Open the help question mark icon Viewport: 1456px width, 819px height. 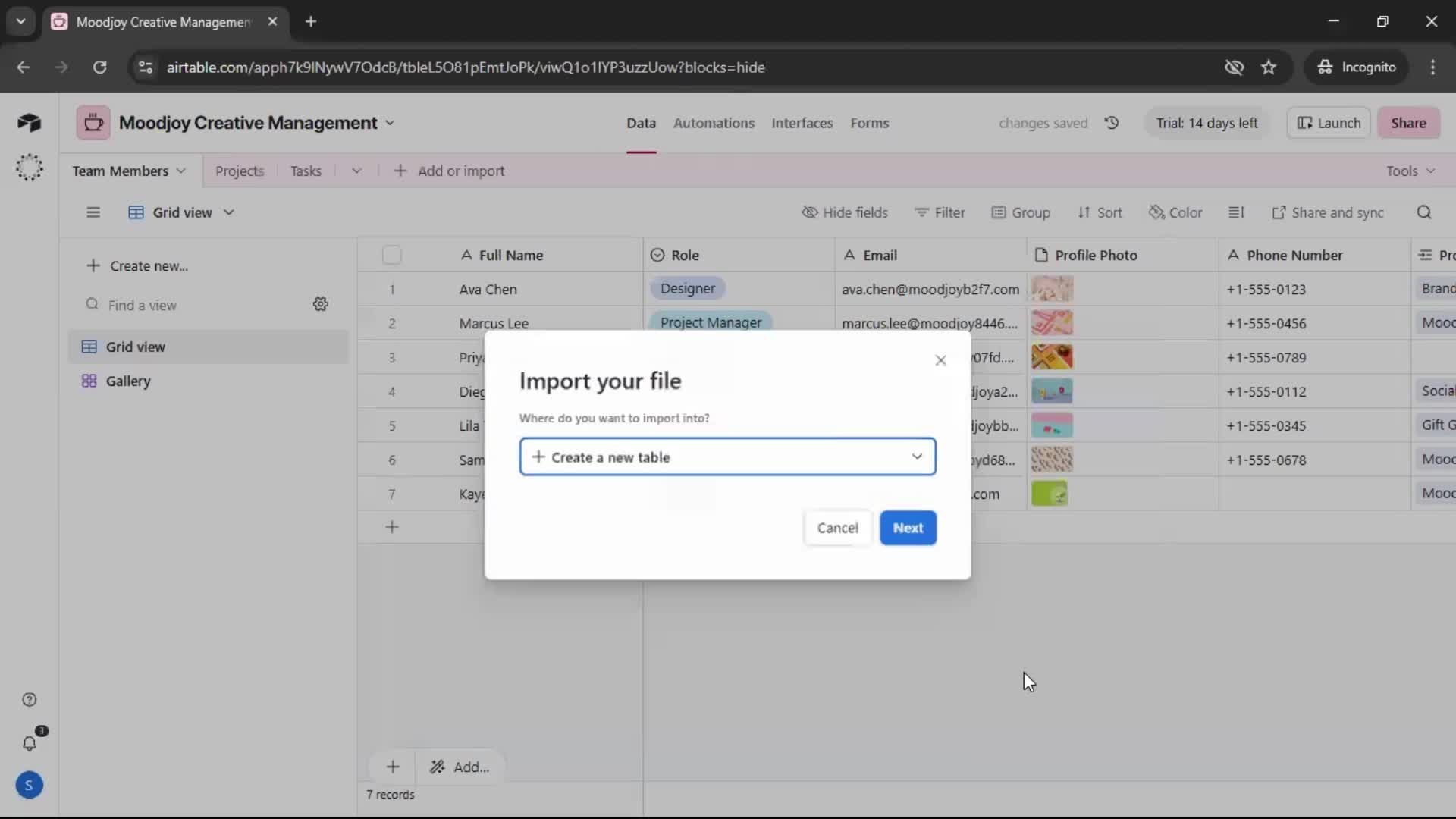pos(29,699)
